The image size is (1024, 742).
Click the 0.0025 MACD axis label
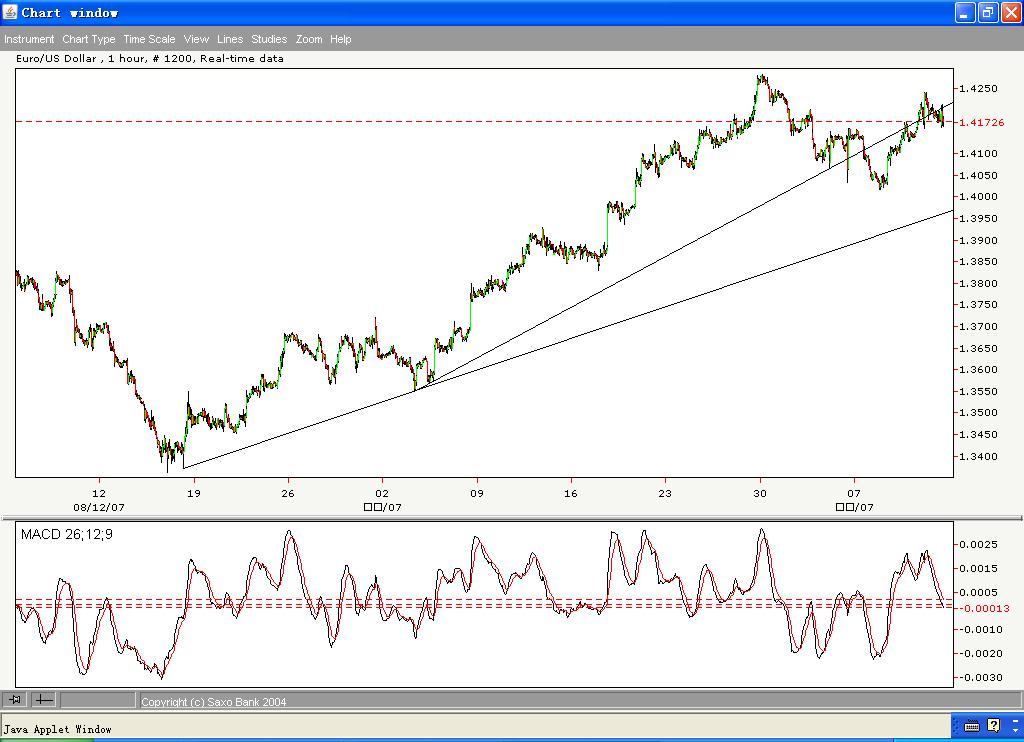coord(980,544)
